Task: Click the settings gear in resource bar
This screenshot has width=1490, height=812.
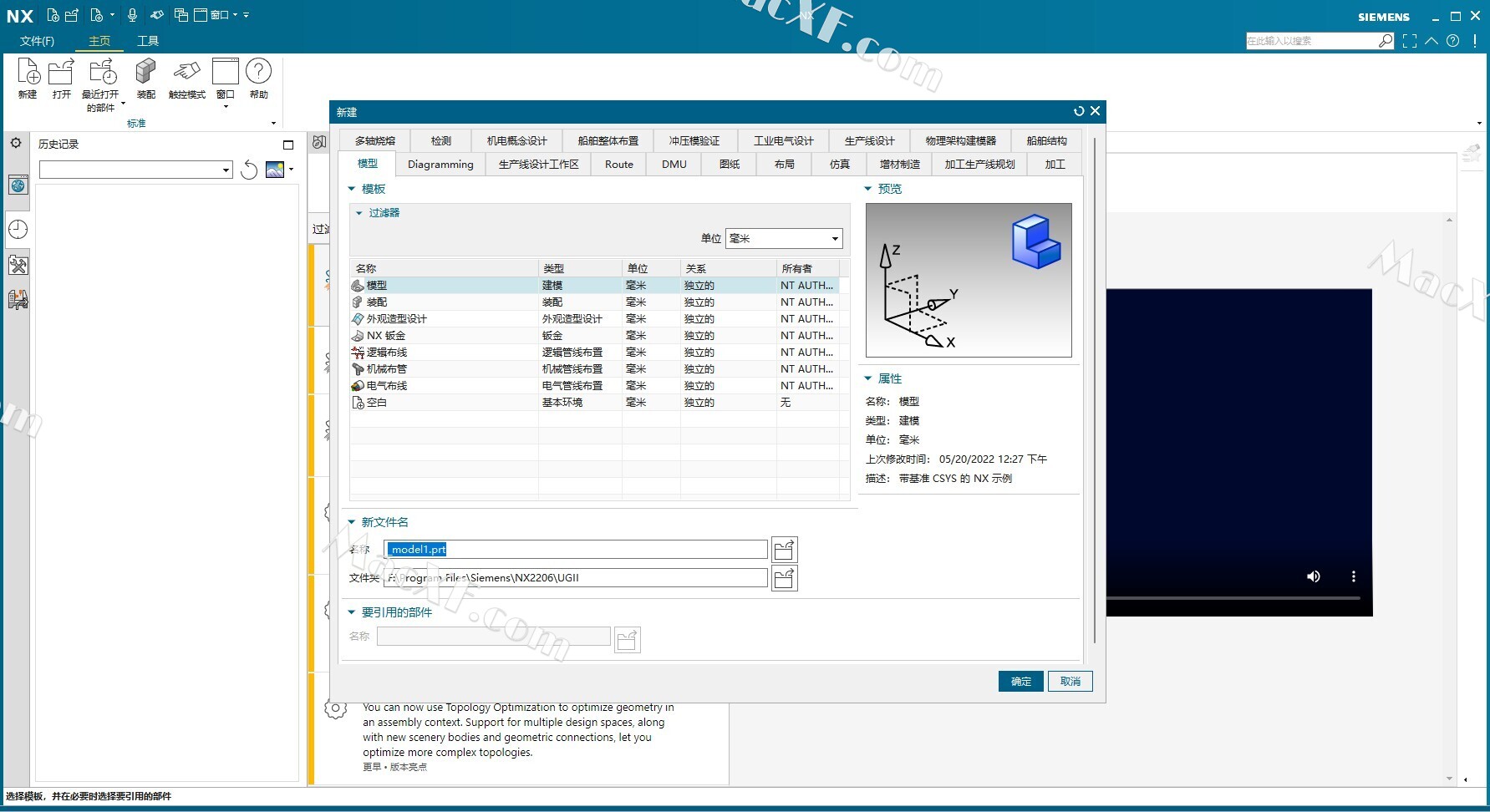Action: [x=16, y=144]
